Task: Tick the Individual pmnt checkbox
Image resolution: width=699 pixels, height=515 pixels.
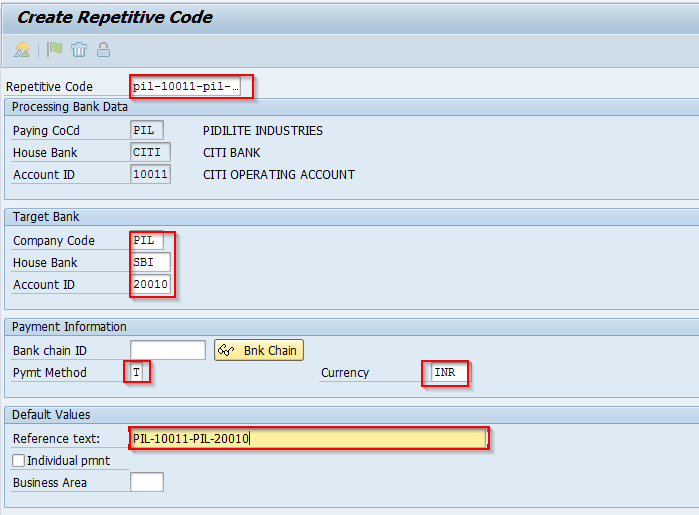Action: coord(18,461)
